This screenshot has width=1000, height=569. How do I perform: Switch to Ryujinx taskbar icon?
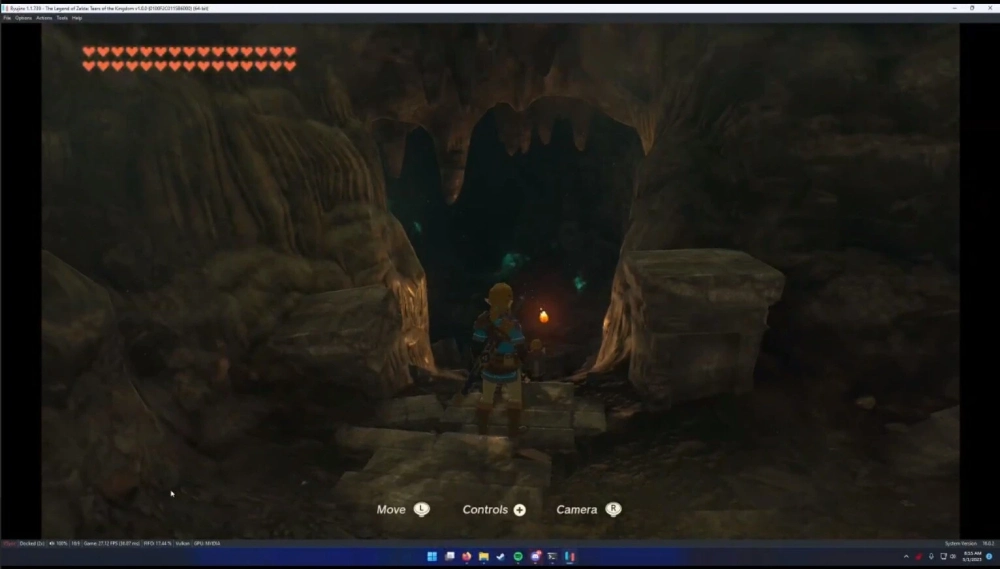[x=569, y=557]
